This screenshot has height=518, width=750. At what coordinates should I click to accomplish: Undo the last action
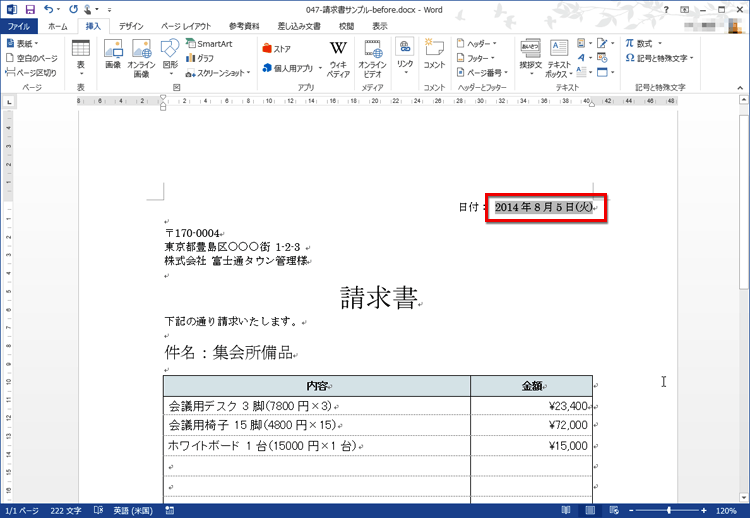48,9
